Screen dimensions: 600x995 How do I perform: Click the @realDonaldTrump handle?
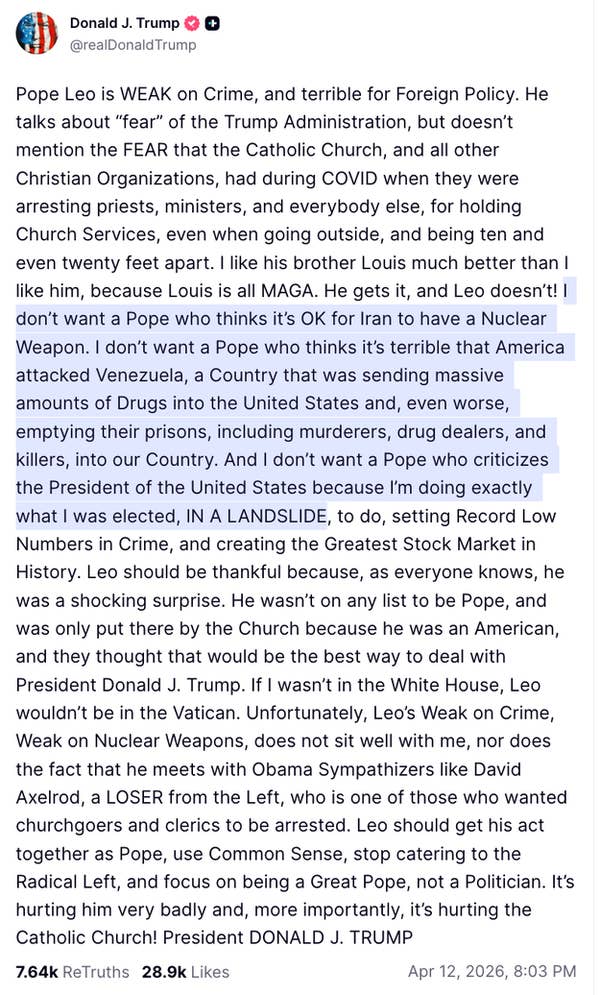pyautogui.click(x=132, y=45)
